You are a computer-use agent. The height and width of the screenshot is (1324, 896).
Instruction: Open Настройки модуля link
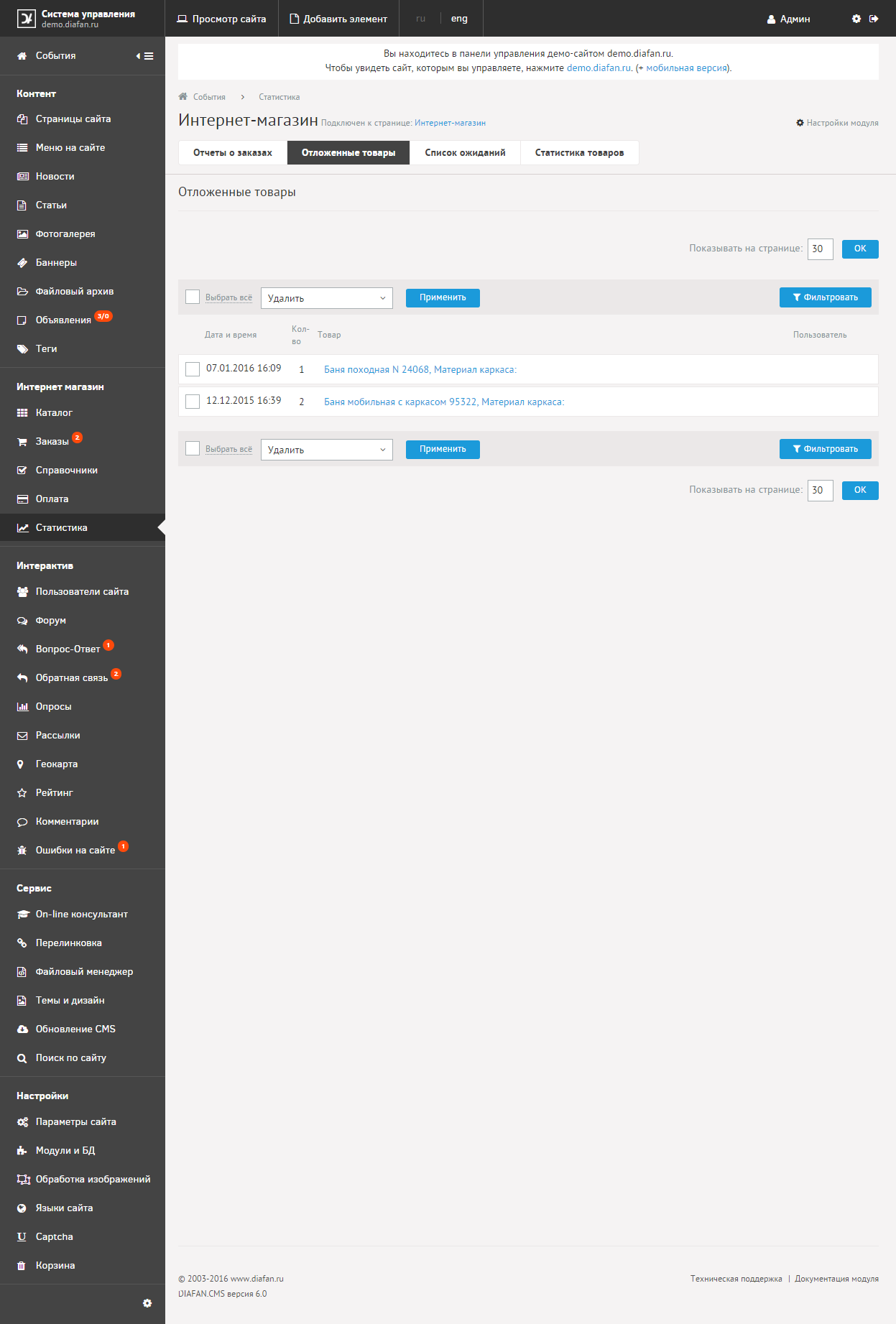[837, 123]
